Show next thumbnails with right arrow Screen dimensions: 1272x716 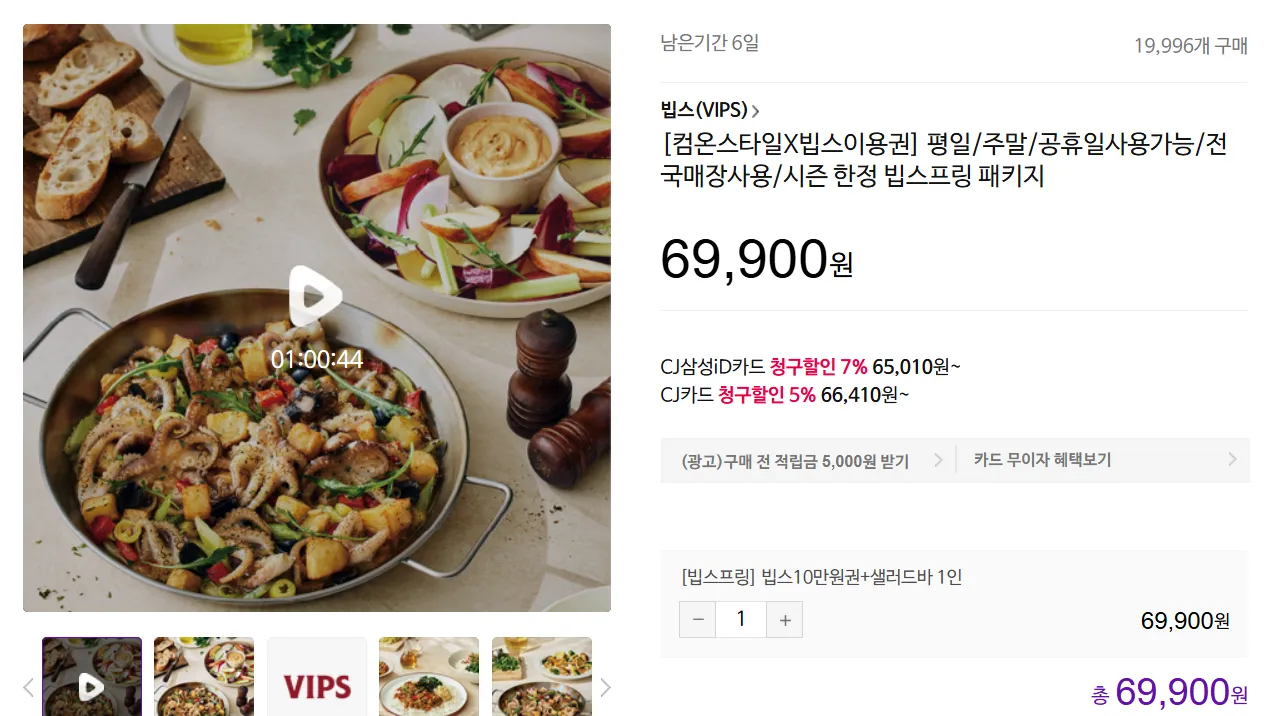point(605,687)
